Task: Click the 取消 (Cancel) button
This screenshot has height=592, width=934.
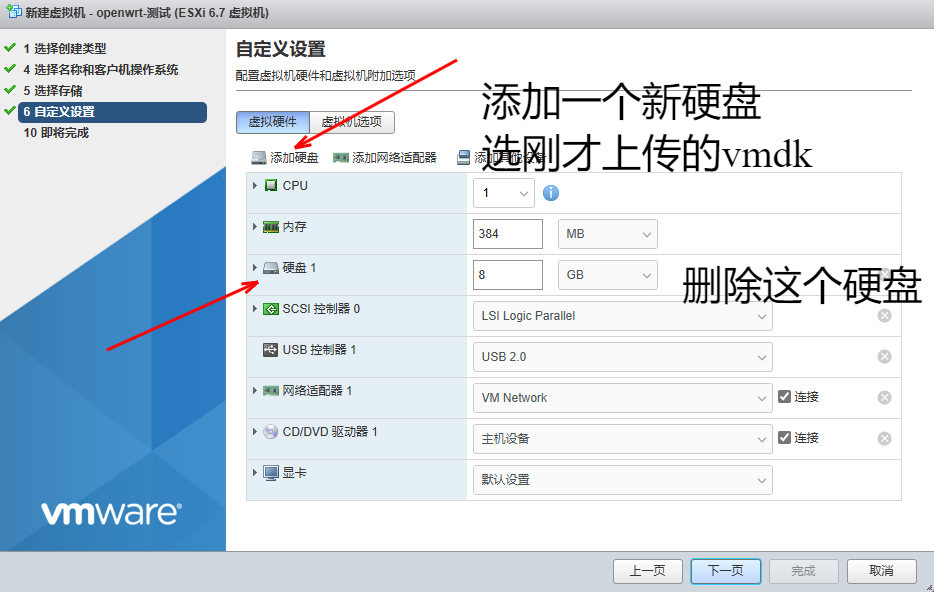Action: 882,571
